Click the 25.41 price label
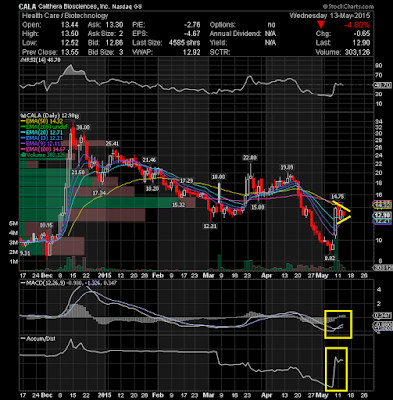The width and height of the screenshot is (393, 400). pos(112,143)
